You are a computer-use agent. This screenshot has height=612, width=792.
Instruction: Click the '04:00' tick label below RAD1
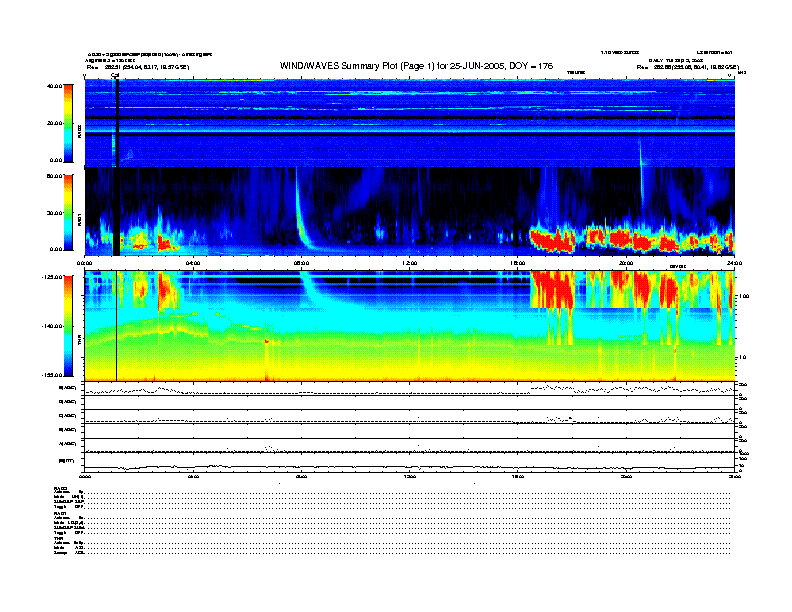pos(193,263)
